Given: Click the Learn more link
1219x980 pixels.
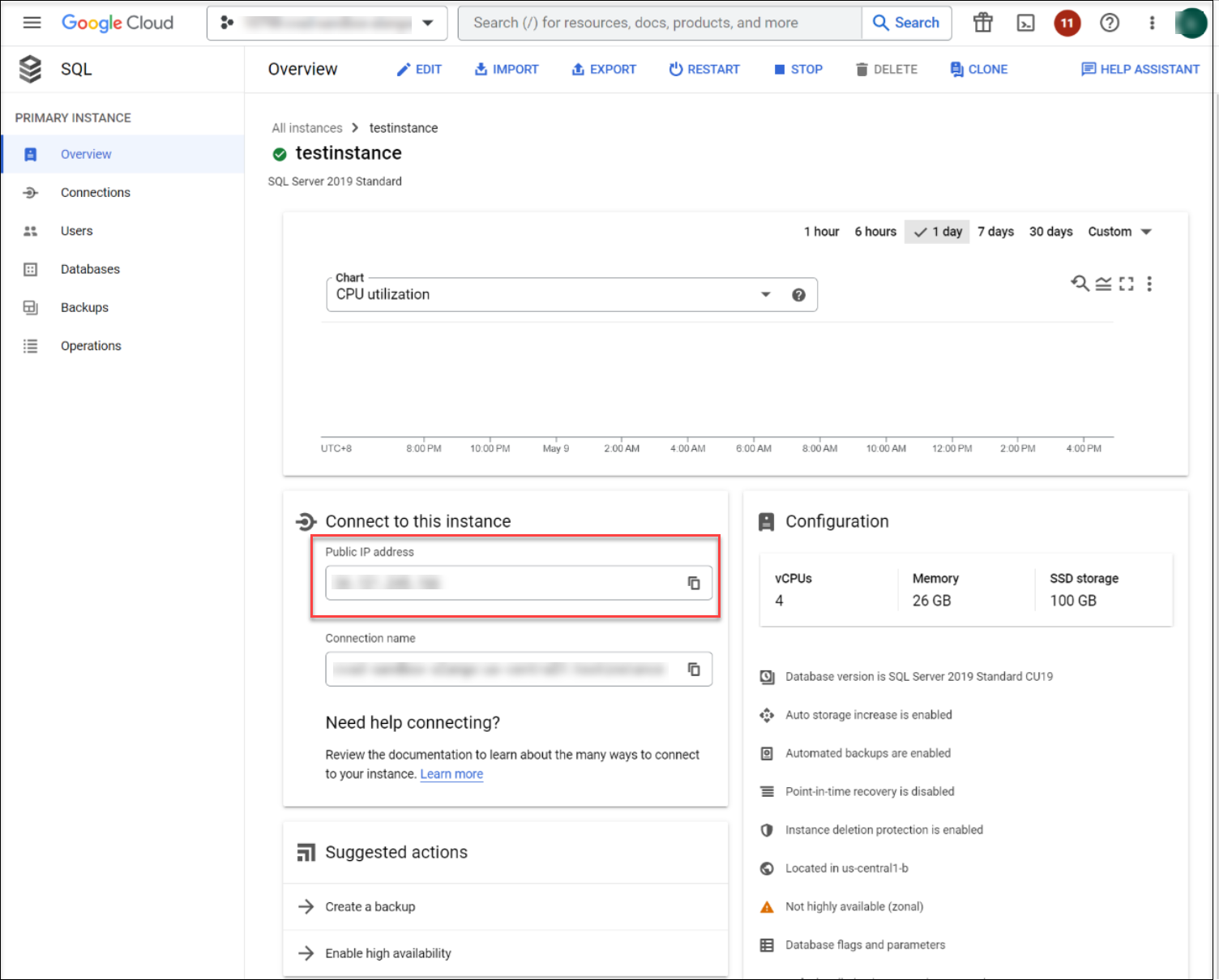Looking at the screenshot, I should (451, 774).
